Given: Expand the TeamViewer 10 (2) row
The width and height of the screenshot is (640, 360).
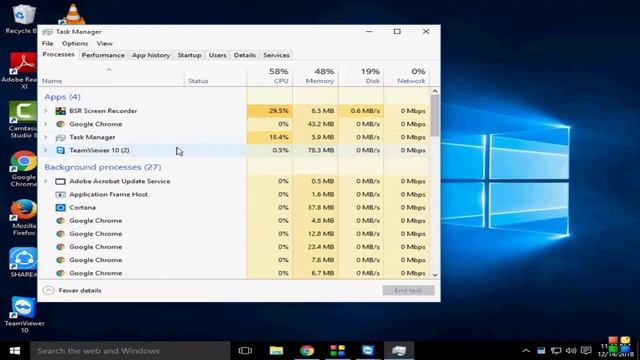Looking at the screenshot, I should point(46,150).
